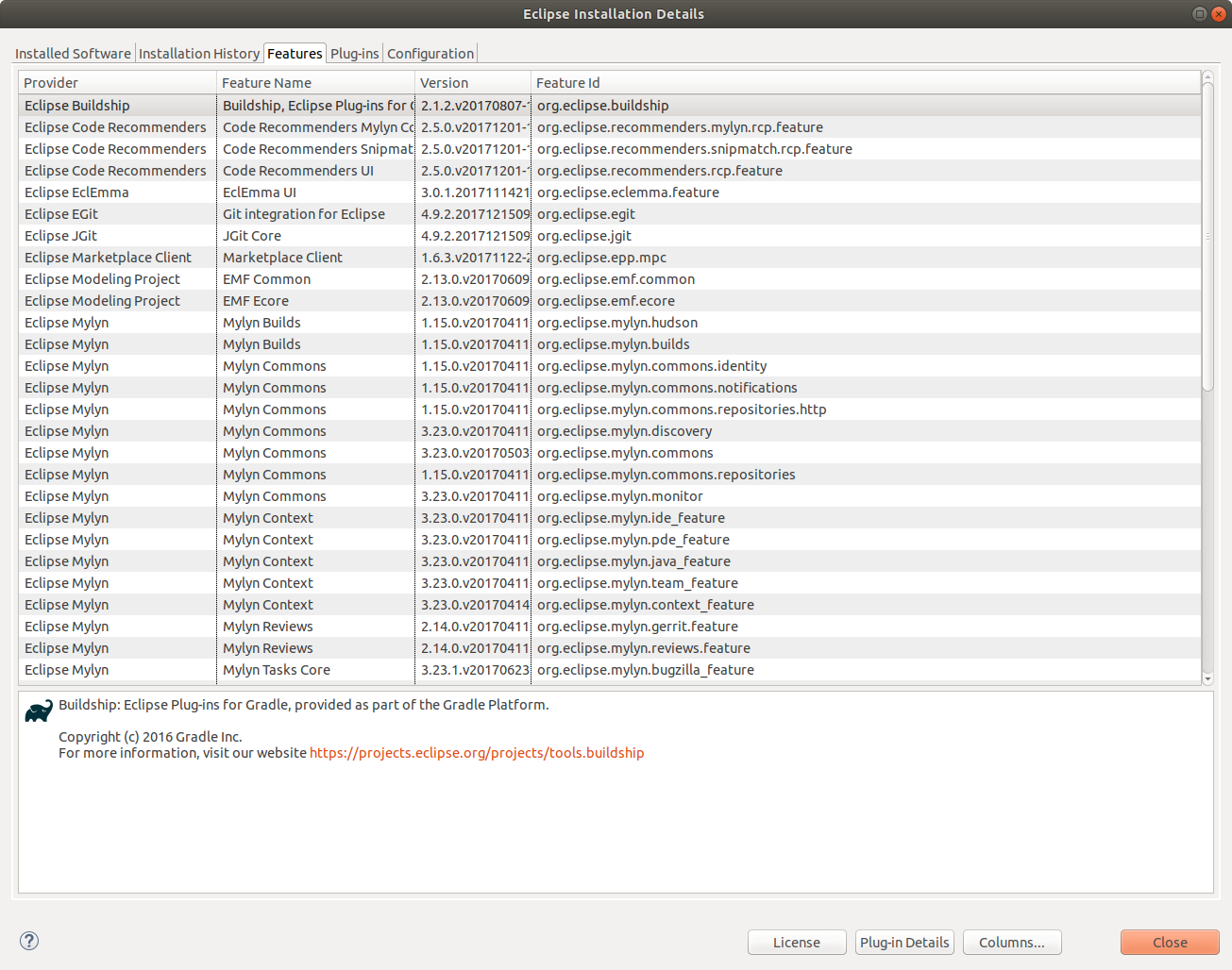Select the org.eclipse.mylyn.hudson row
The height and width of the screenshot is (970, 1232).
pyautogui.click(x=610, y=323)
